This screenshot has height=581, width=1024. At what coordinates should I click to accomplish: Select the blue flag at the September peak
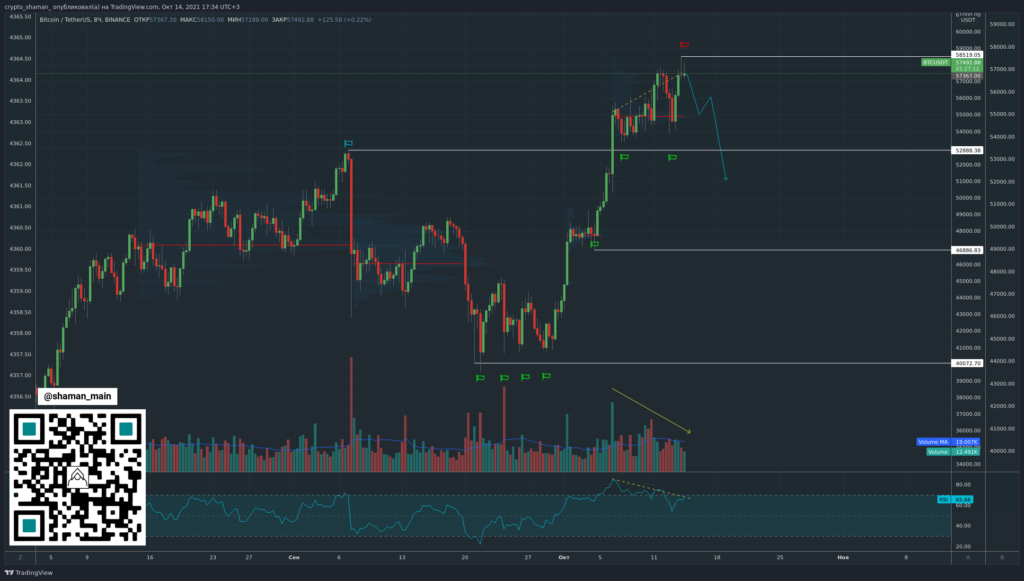pos(348,144)
